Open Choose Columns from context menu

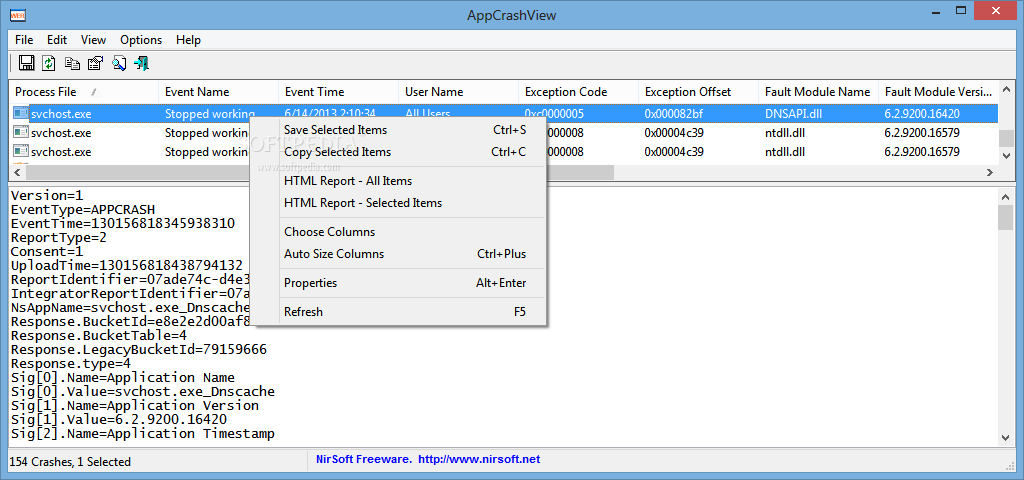398,232
